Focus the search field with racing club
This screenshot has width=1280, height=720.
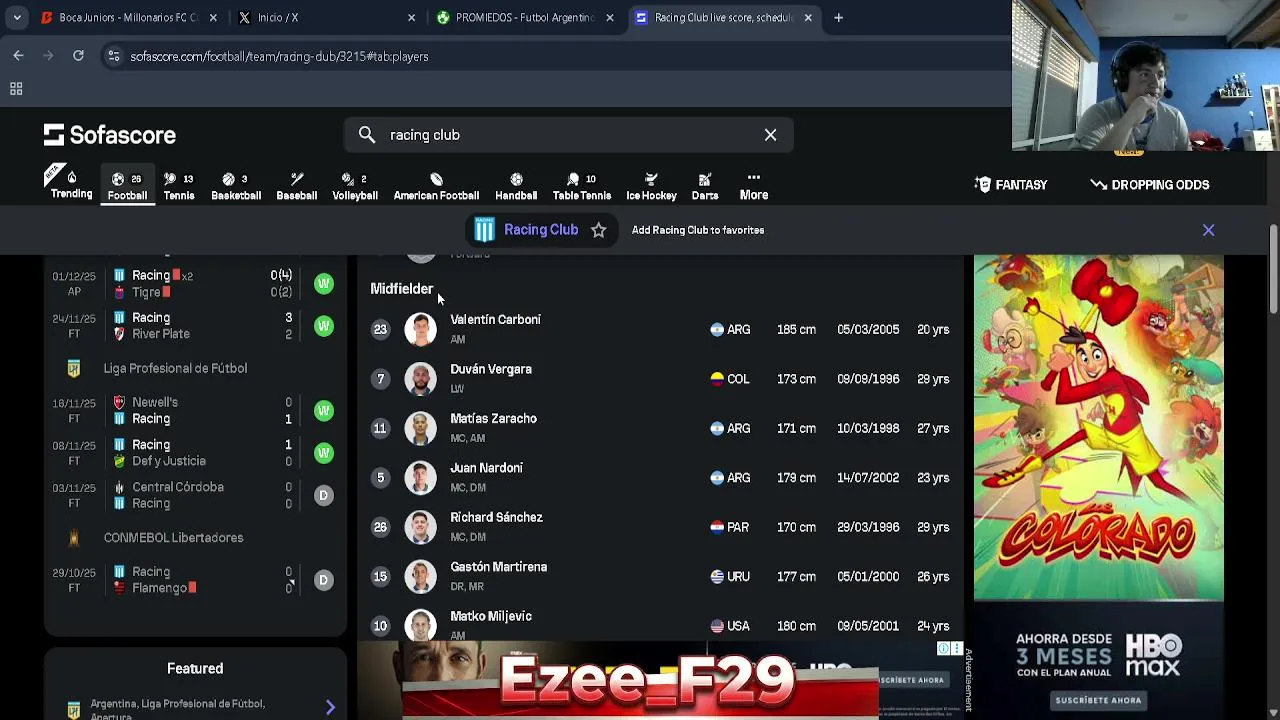[x=568, y=135]
